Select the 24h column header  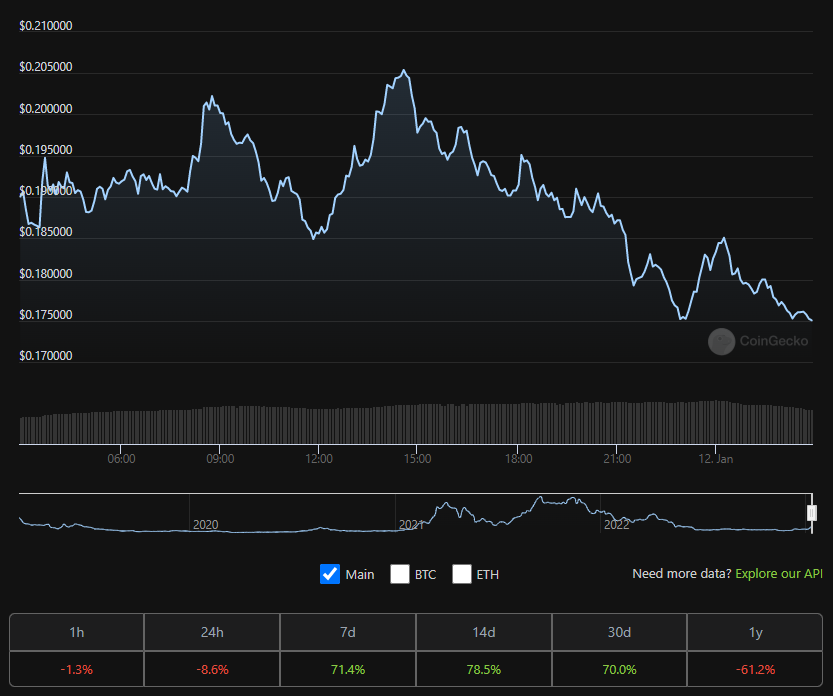[212, 632]
